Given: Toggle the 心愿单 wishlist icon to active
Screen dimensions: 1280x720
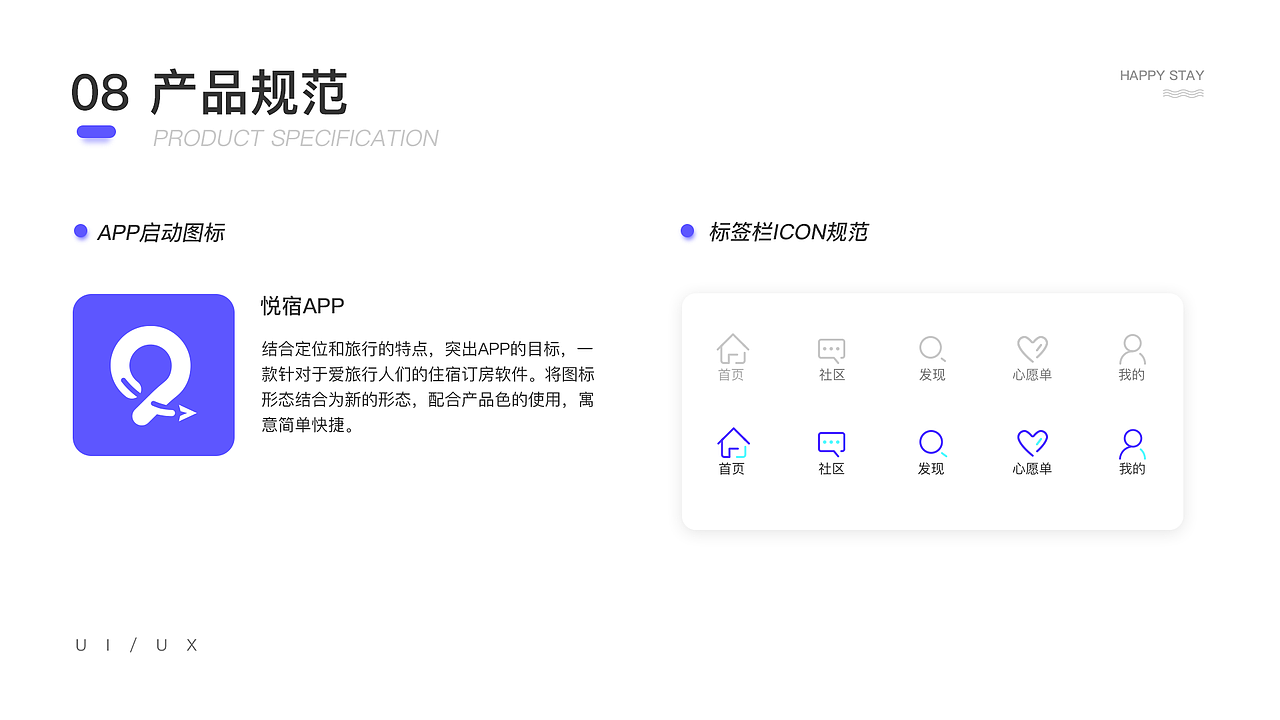Looking at the screenshot, I should [1031, 349].
